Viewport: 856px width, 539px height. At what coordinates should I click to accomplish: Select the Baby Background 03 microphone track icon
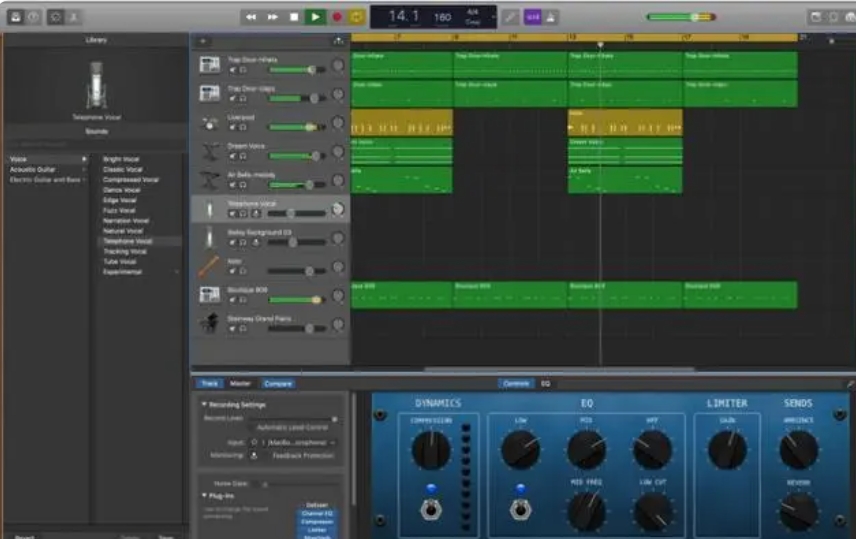(x=210, y=238)
